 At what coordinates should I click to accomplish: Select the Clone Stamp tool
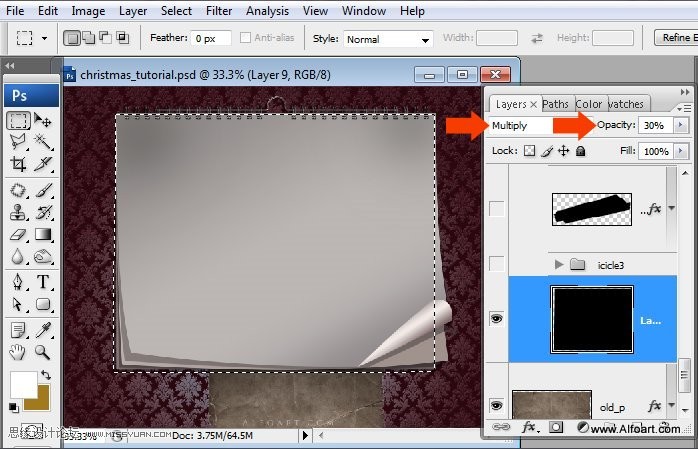click(x=18, y=213)
